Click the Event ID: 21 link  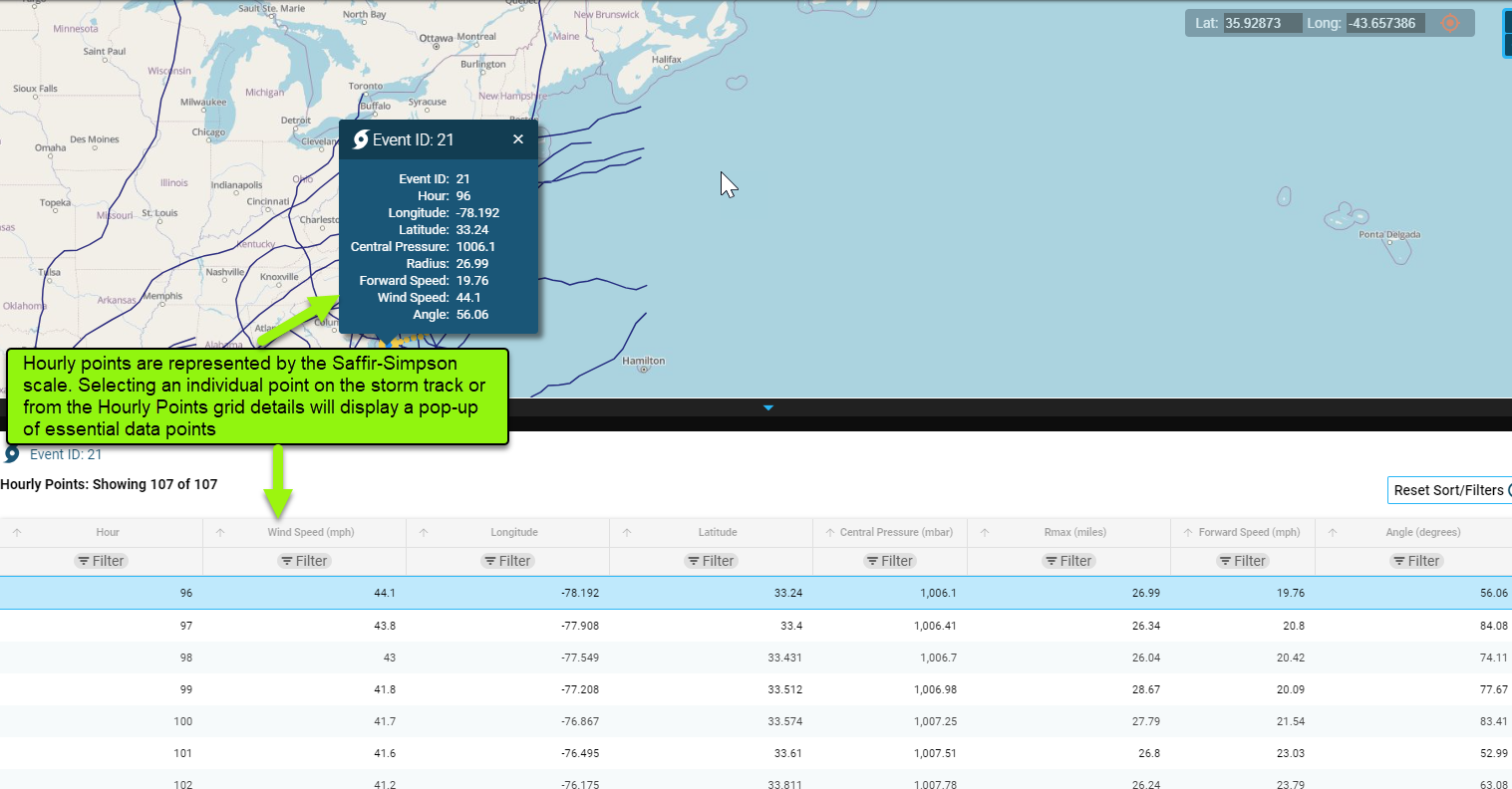tap(66, 454)
